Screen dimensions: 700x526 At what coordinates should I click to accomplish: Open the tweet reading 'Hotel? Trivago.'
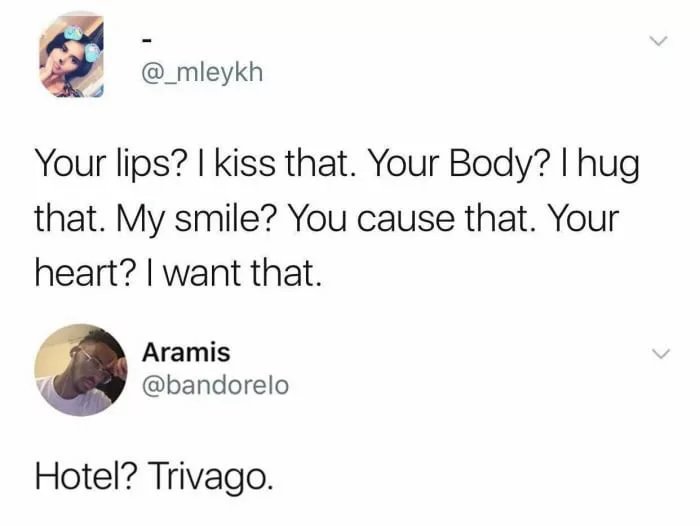click(x=154, y=476)
